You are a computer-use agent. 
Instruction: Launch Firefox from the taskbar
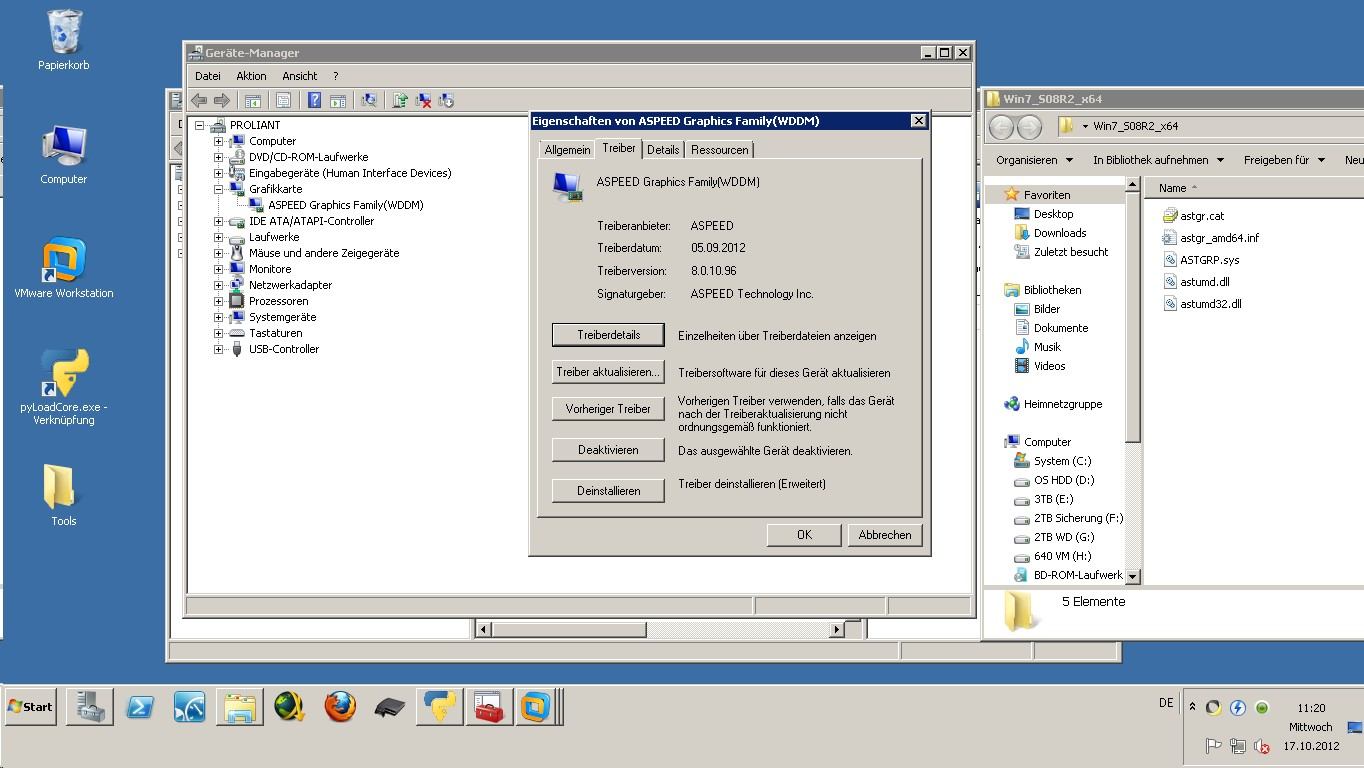(x=340, y=707)
